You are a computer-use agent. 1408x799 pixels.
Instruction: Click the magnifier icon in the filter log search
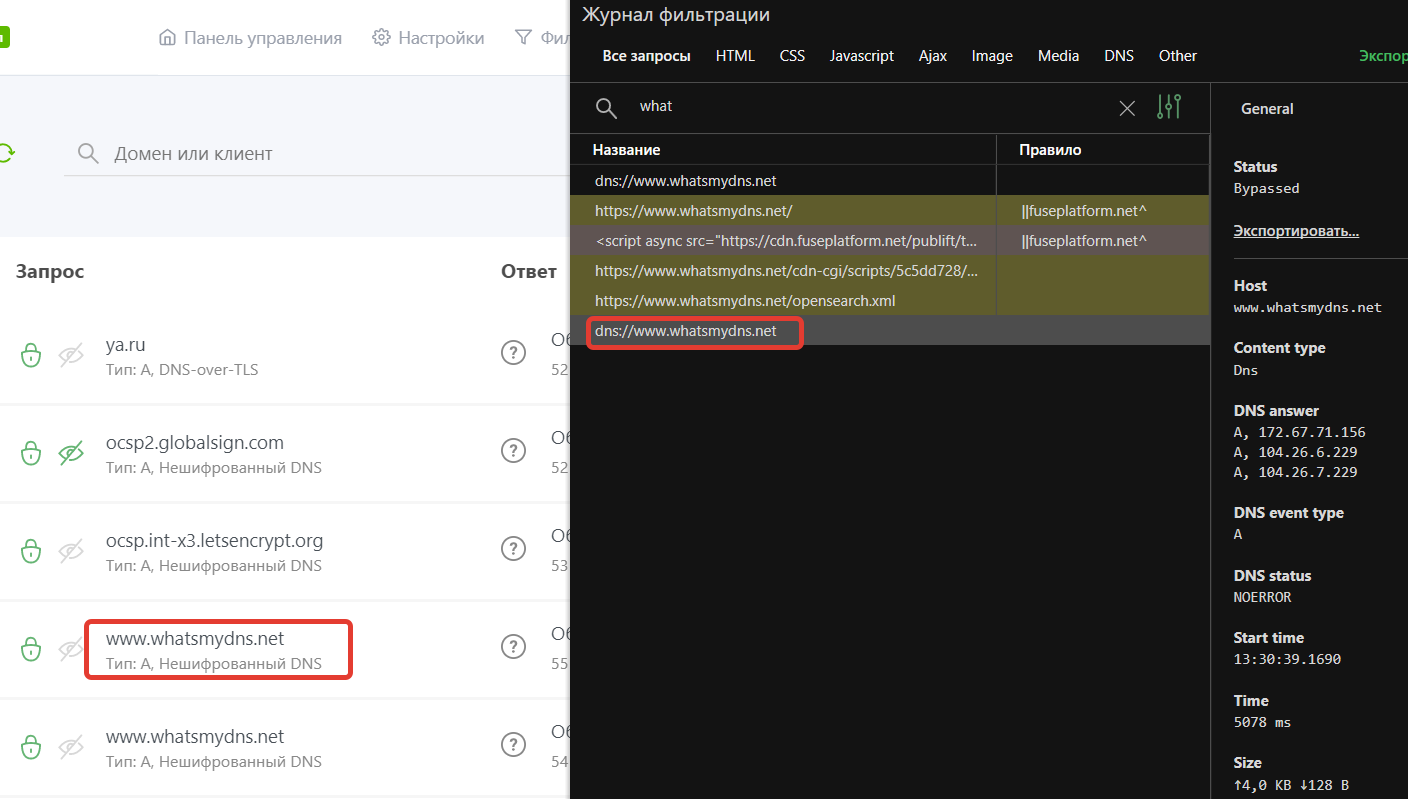607,106
